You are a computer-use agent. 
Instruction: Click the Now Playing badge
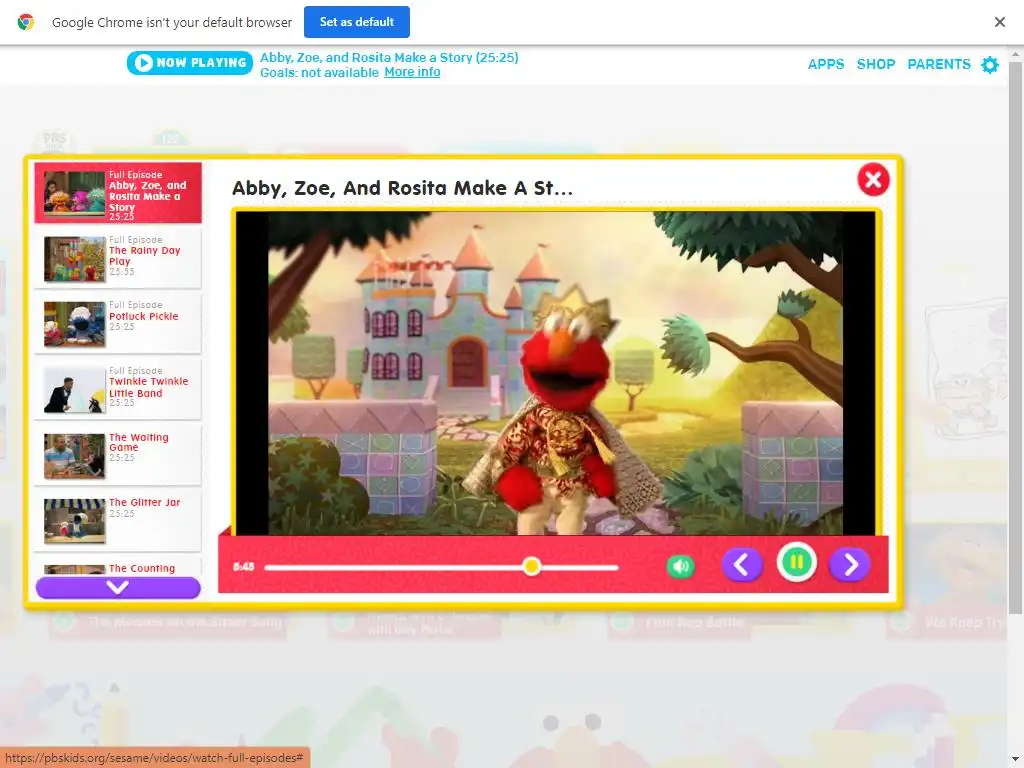[x=190, y=63]
